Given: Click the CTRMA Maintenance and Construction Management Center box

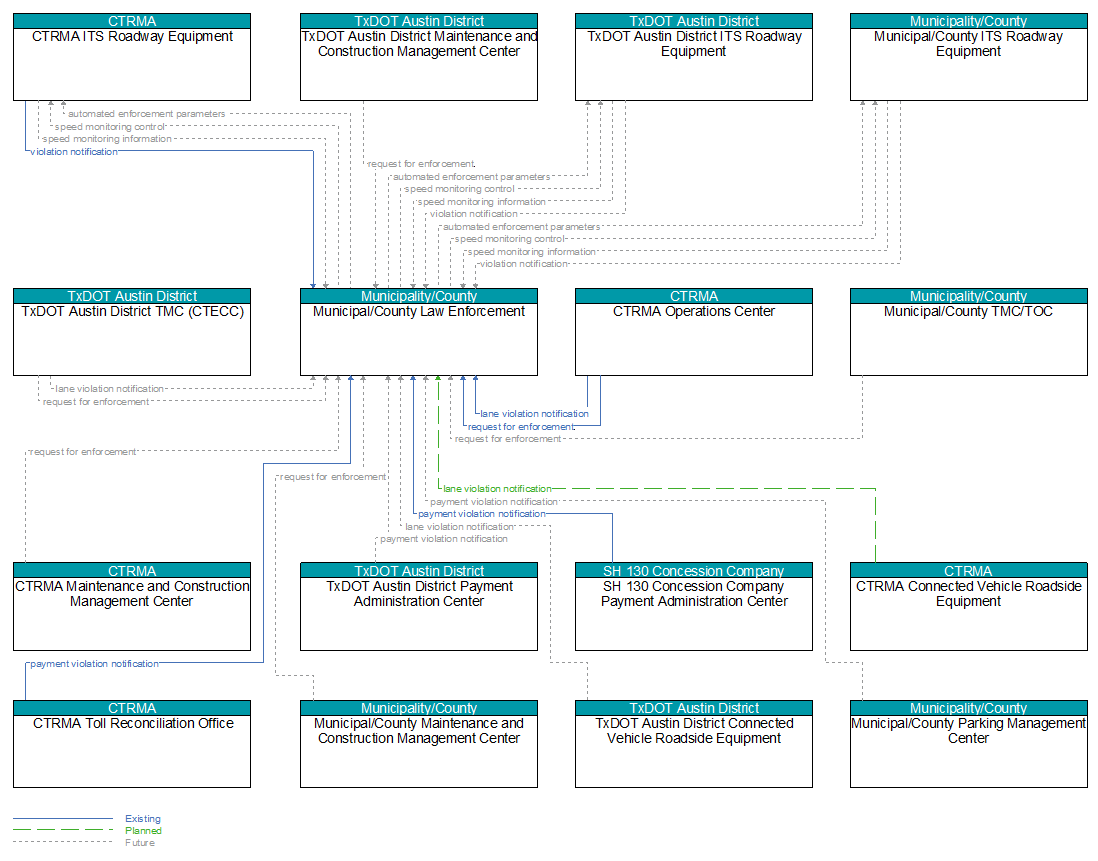Looking at the screenshot, I should point(132,607).
